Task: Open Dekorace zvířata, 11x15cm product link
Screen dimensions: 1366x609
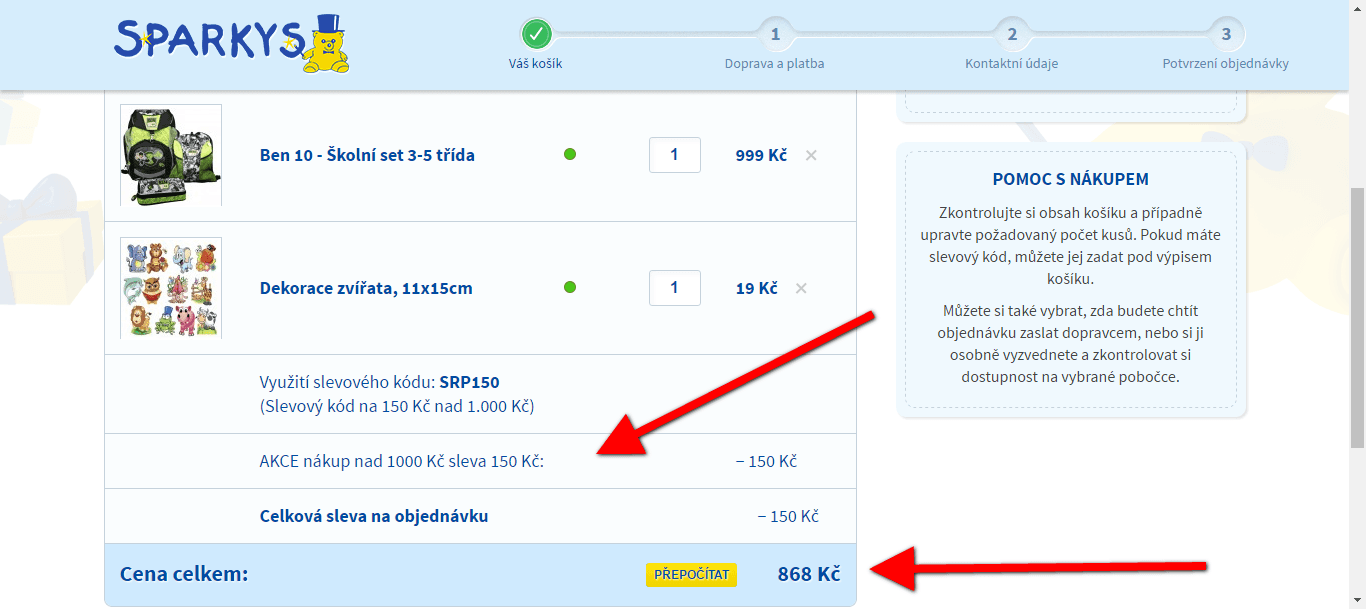Action: point(366,289)
